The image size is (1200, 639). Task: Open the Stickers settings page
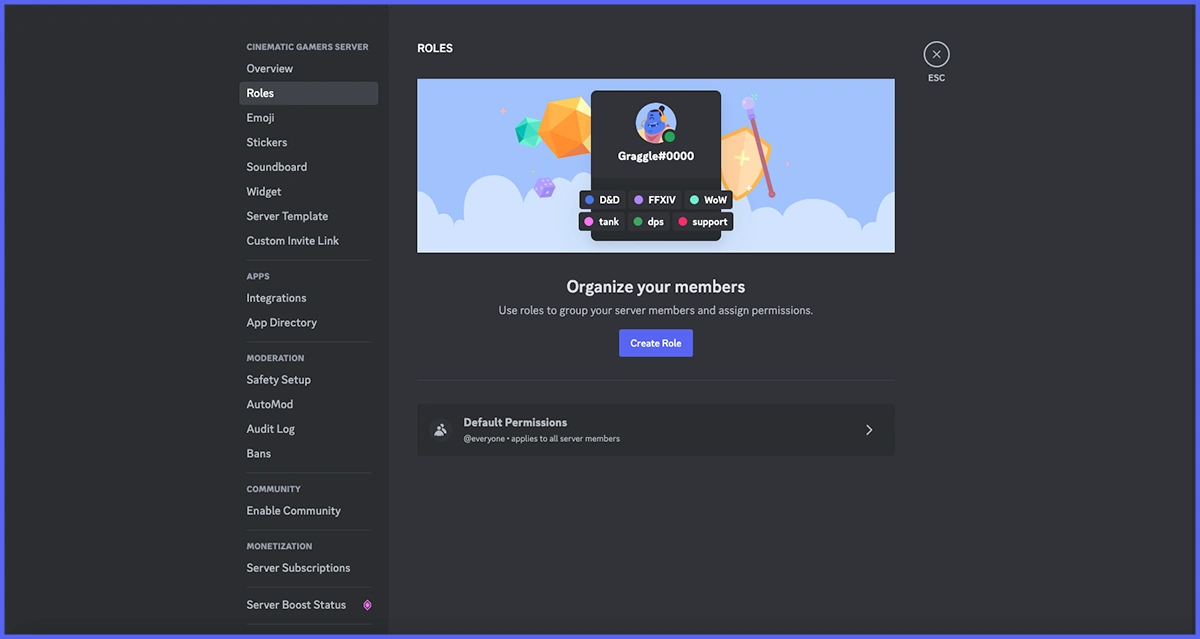(267, 143)
